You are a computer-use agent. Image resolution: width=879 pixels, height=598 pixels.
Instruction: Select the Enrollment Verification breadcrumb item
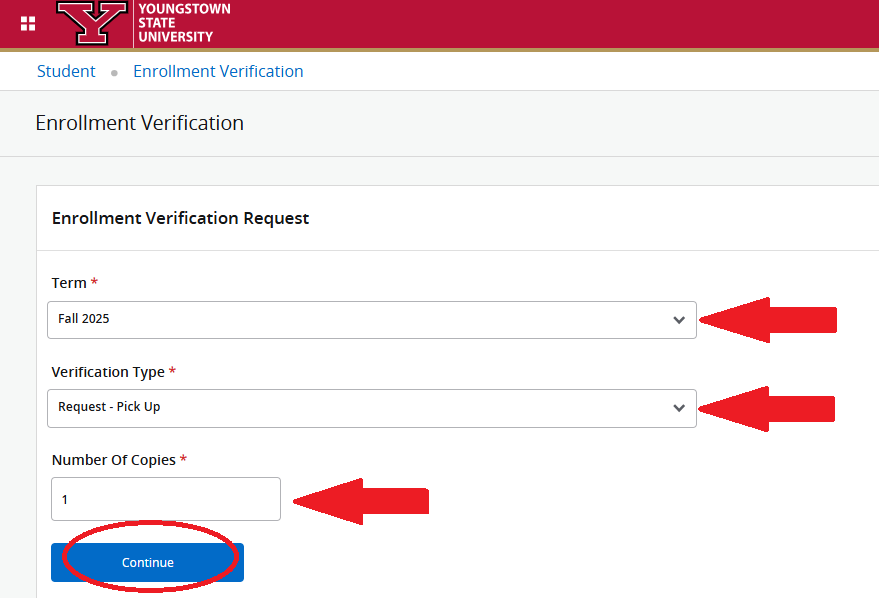(x=218, y=71)
